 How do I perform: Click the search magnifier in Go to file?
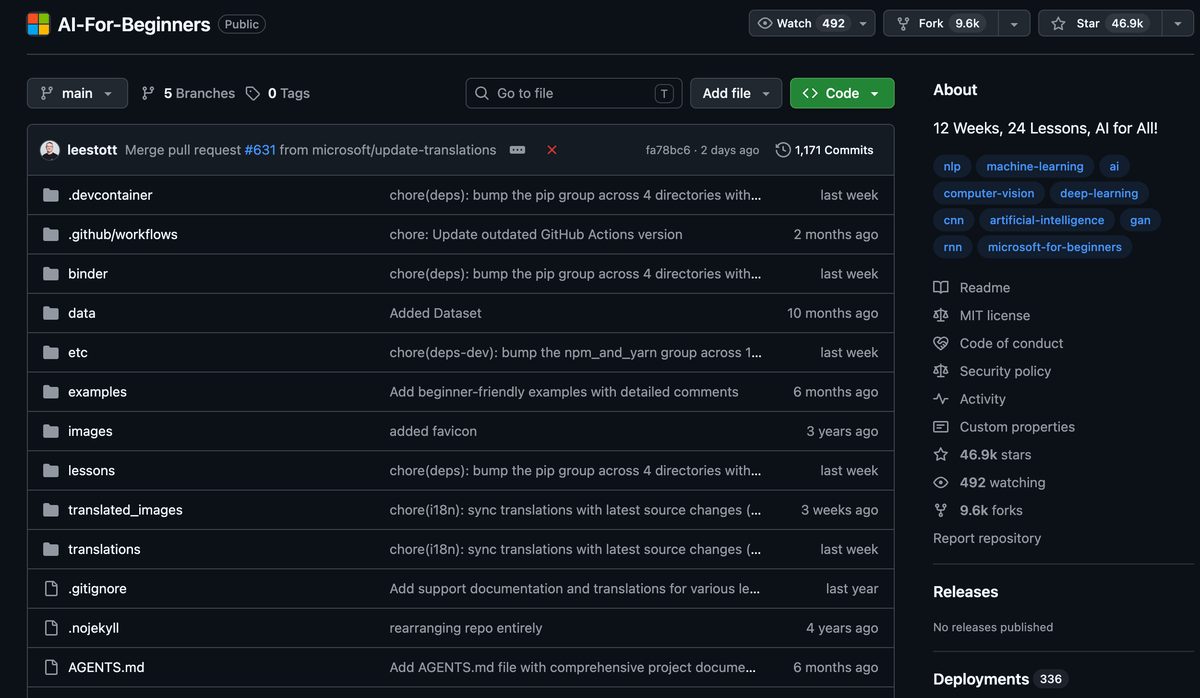coord(482,93)
